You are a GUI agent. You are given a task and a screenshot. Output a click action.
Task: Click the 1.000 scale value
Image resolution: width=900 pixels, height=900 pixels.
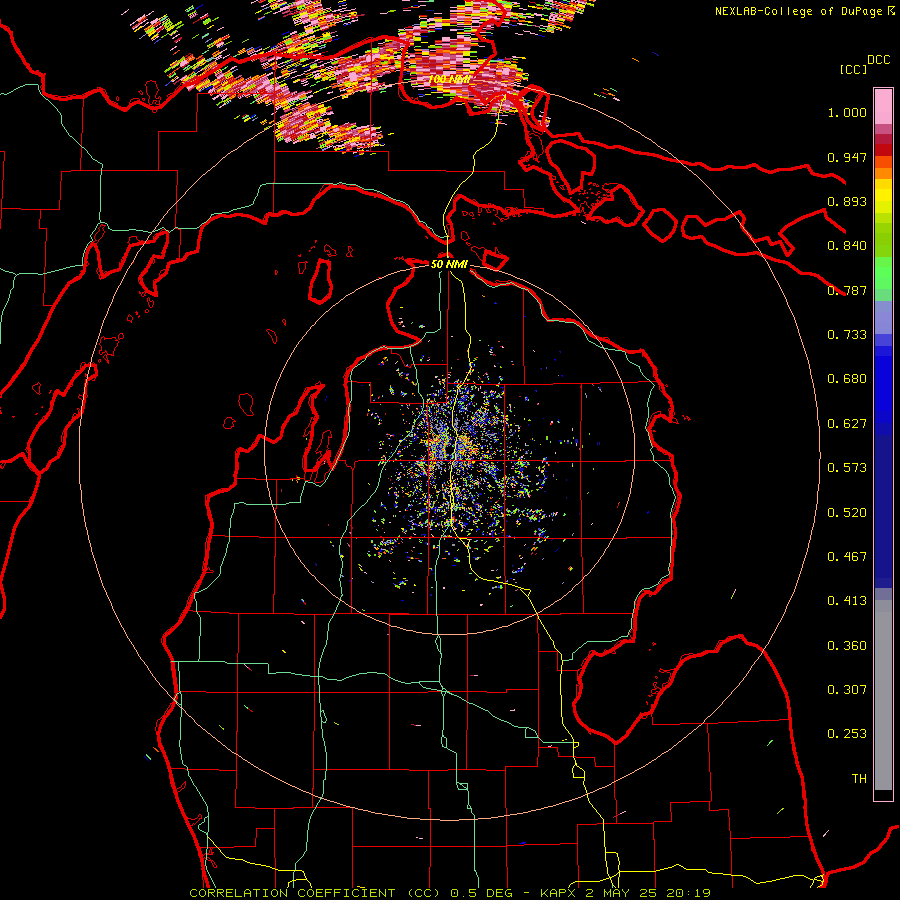coord(847,112)
